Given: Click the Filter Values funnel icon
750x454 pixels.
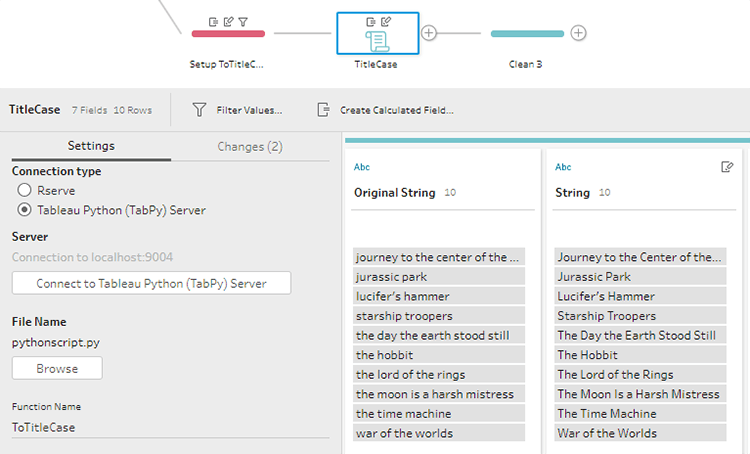Looking at the screenshot, I should pyautogui.click(x=199, y=110).
